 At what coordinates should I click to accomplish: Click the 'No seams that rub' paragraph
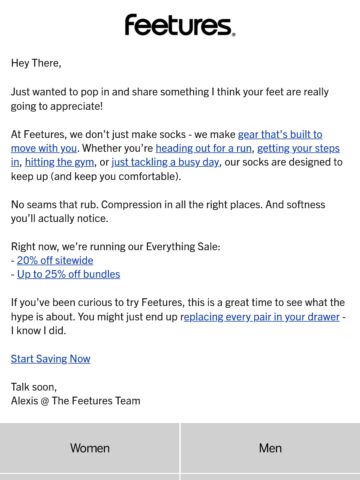[168, 211]
